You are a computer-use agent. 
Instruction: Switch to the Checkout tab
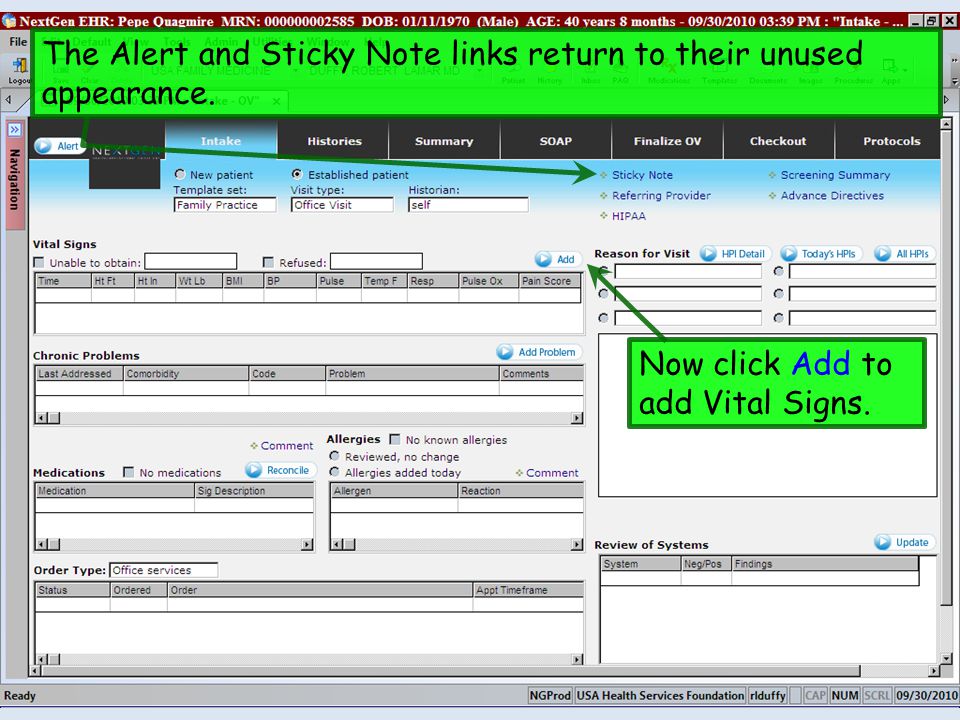pyautogui.click(x=778, y=141)
